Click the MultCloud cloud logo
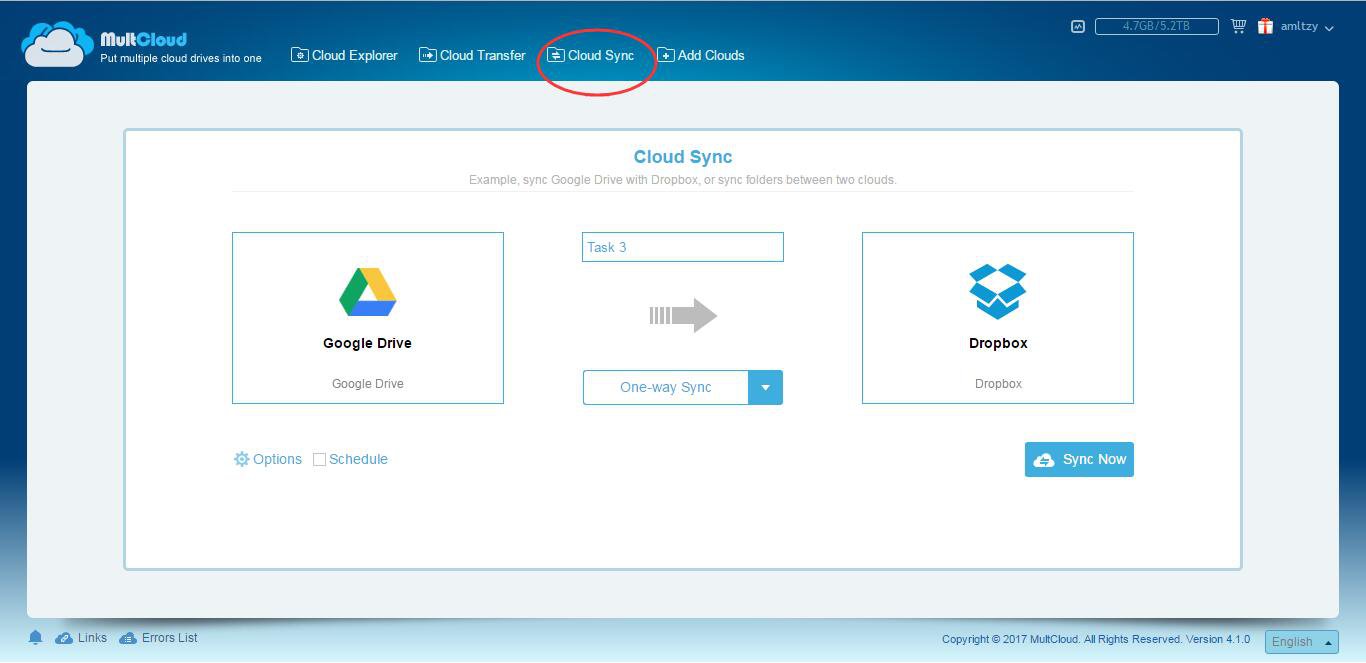This screenshot has width=1366, height=663. pyautogui.click(x=58, y=45)
